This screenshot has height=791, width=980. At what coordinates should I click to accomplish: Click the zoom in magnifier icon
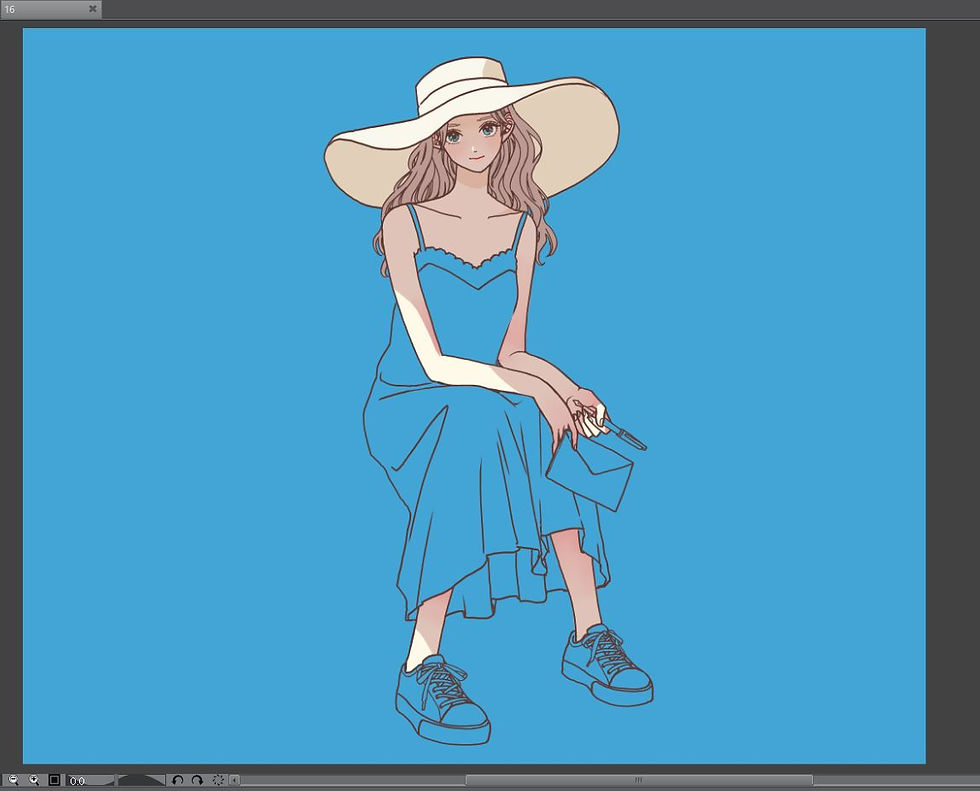click(x=34, y=780)
